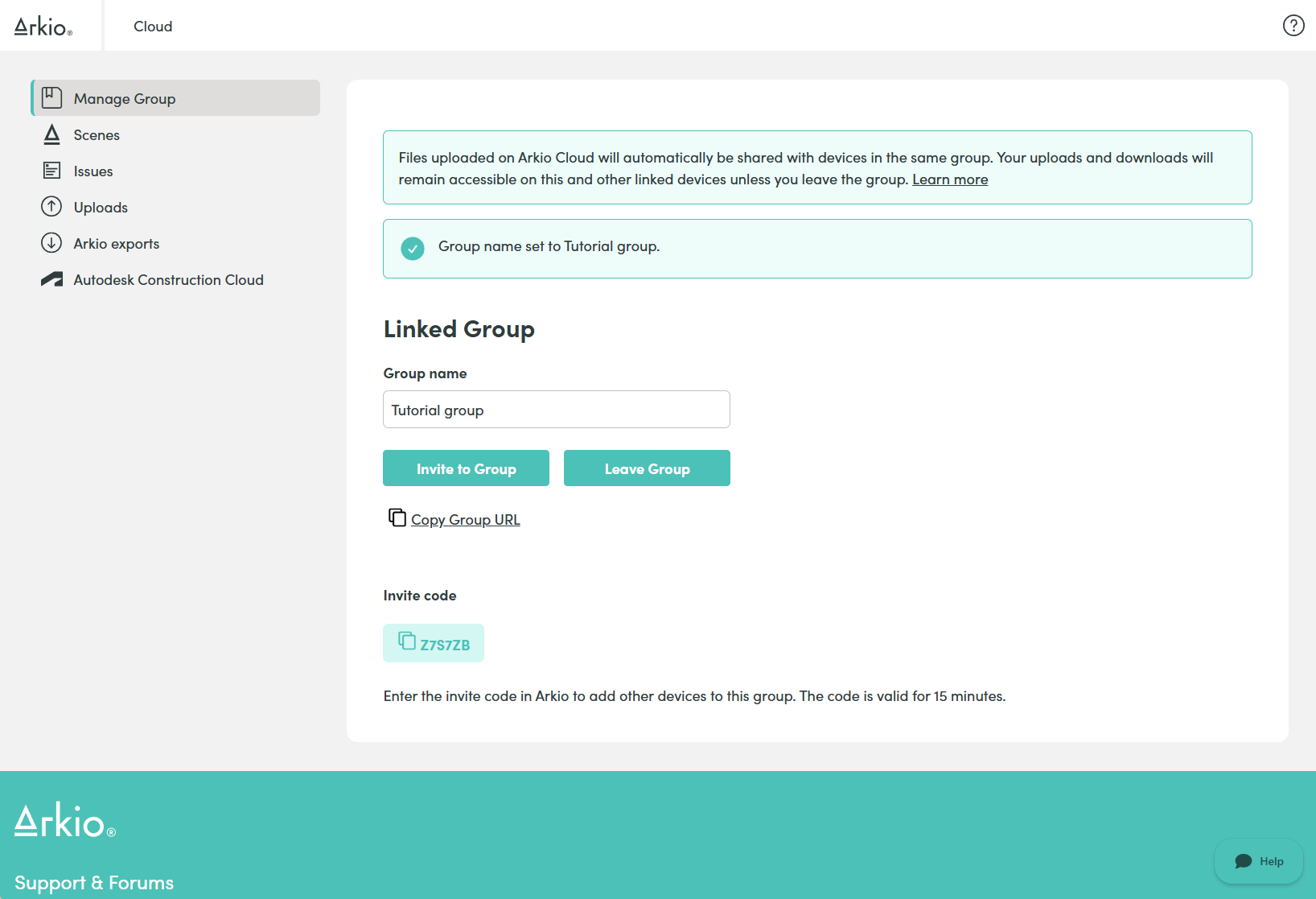This screenshot has width=1316, height=899.
Task: Select the Cloud tab in the top bar
Action: tap(152, 25)
